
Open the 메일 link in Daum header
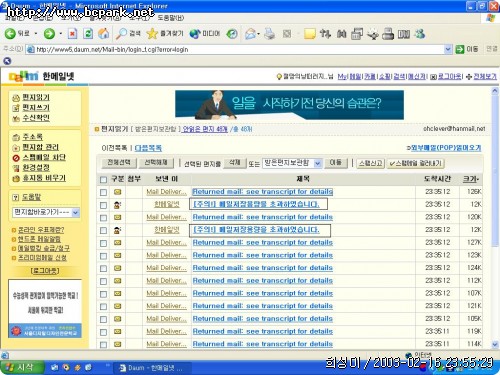(355, 77)
